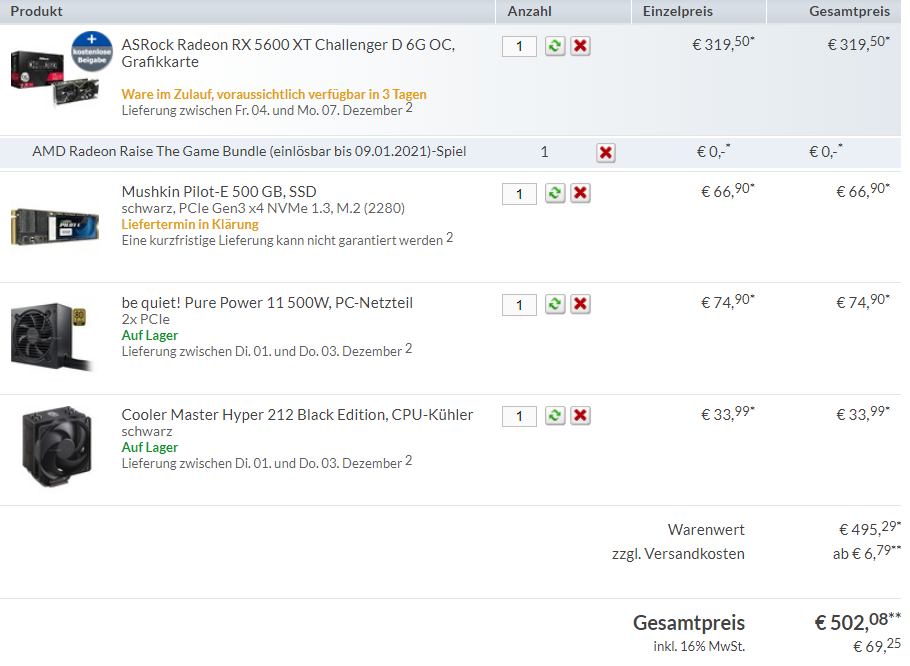The width and height of the screenshot is (910, 666).
Task: Click the 'Gesamtpreis' column header
Action: [x=849, y=11]
